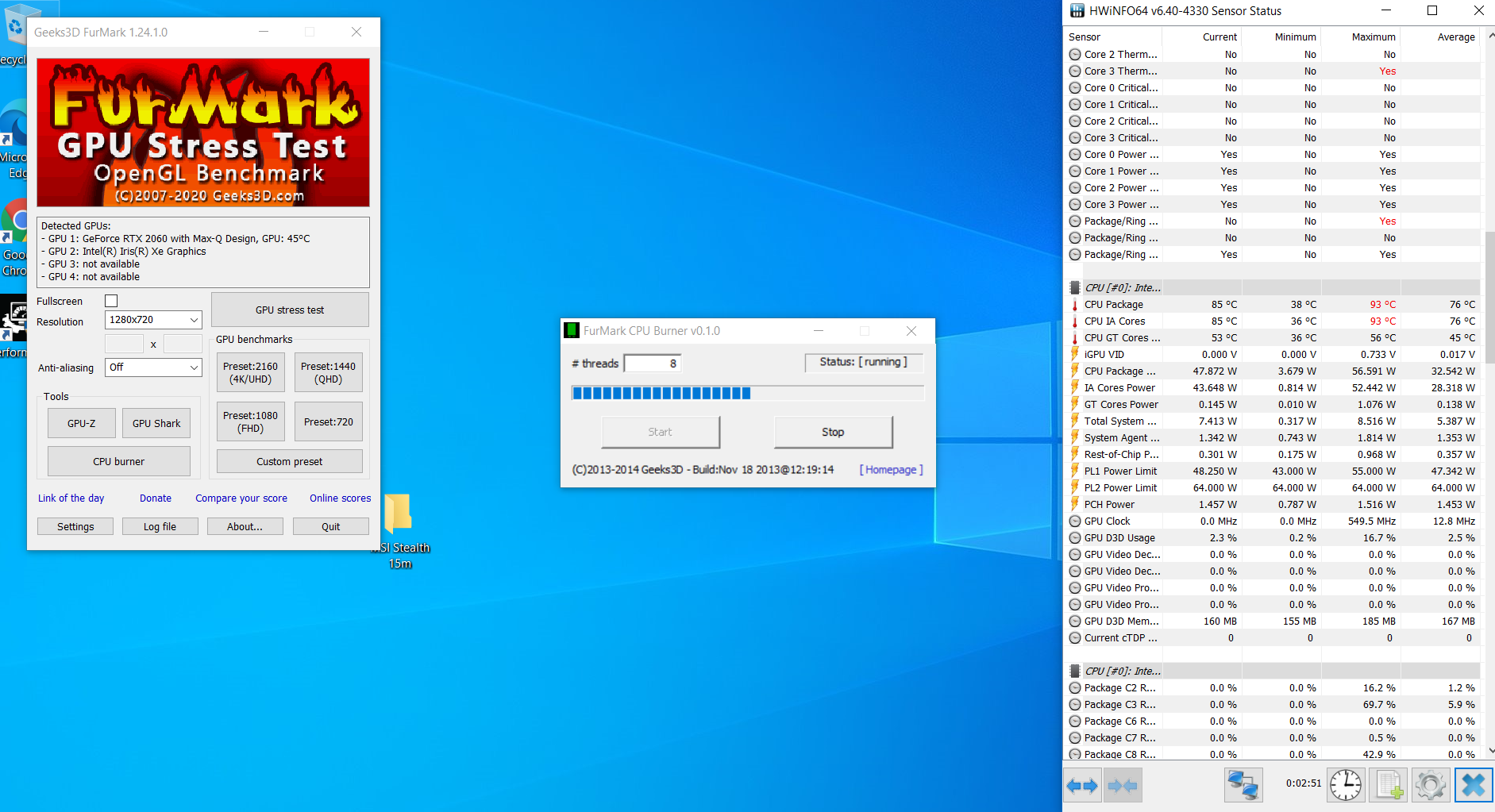Click the blue X close sensors icon
This screenshot has height=812, width=1495.
click(1473, 786)
